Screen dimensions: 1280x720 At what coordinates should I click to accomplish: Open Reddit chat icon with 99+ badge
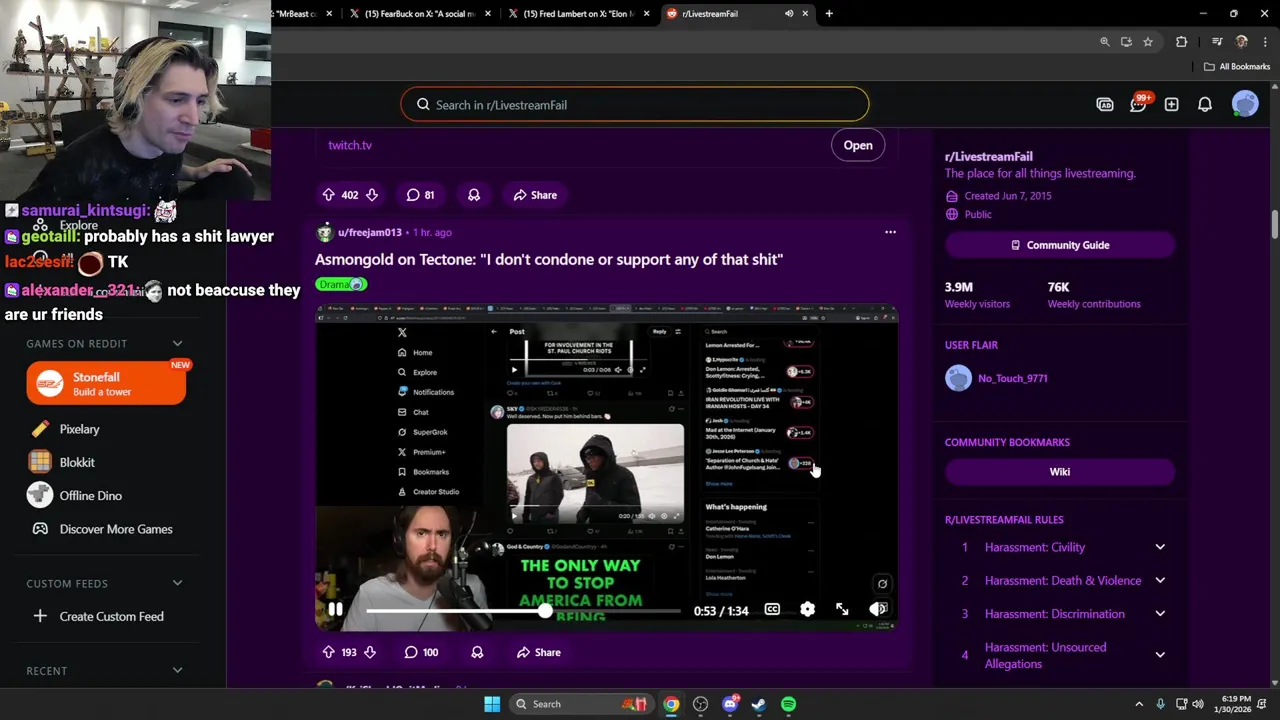1139,104
